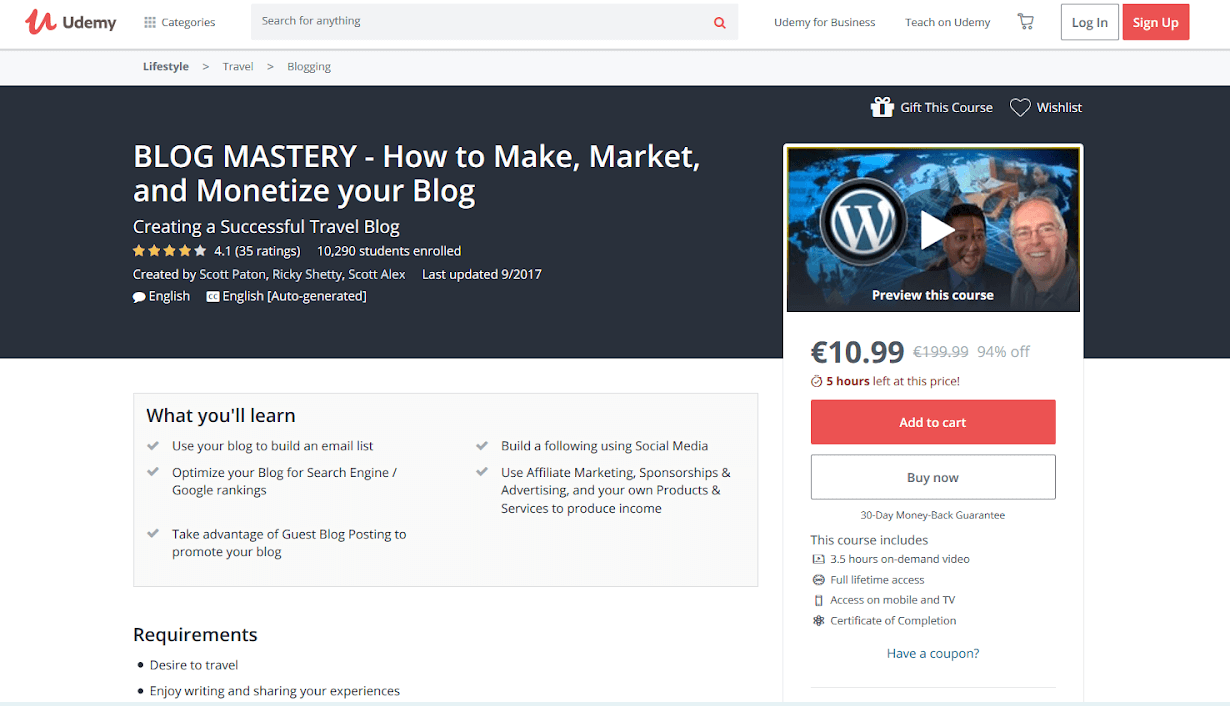Click the Sign Up button
This screenshot has width=1230, height=706.
[x=1155, y=23]
